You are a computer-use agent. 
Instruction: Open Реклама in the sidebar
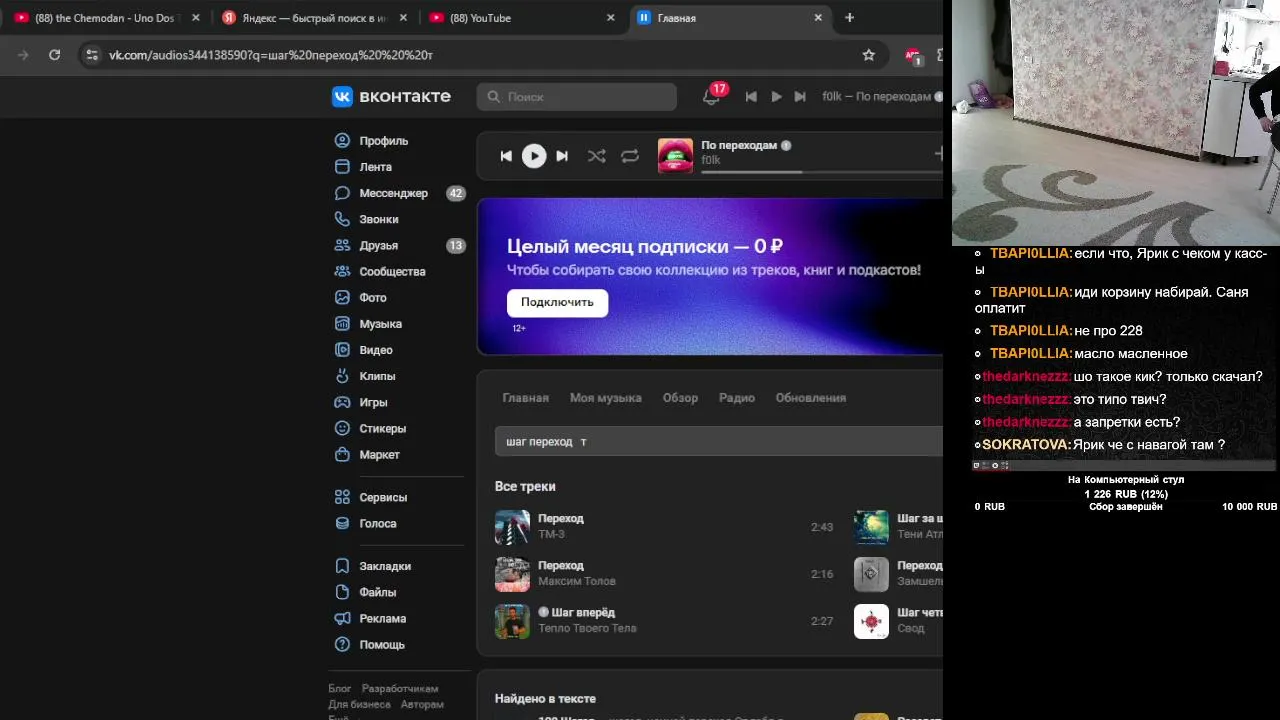[370, 618]
